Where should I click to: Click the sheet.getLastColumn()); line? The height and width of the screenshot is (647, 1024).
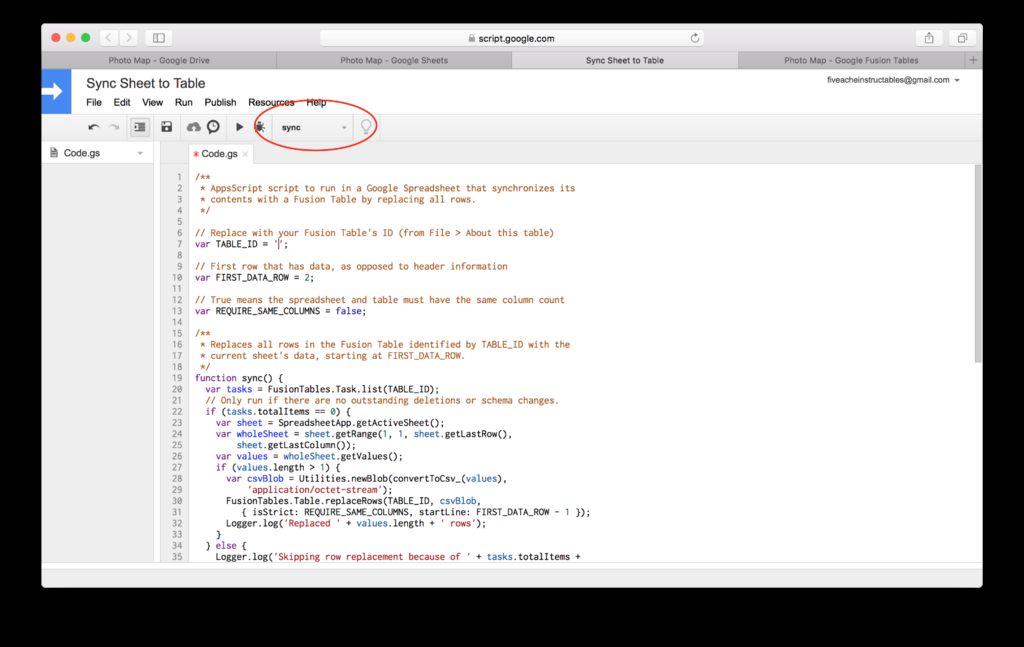point(296,445)
